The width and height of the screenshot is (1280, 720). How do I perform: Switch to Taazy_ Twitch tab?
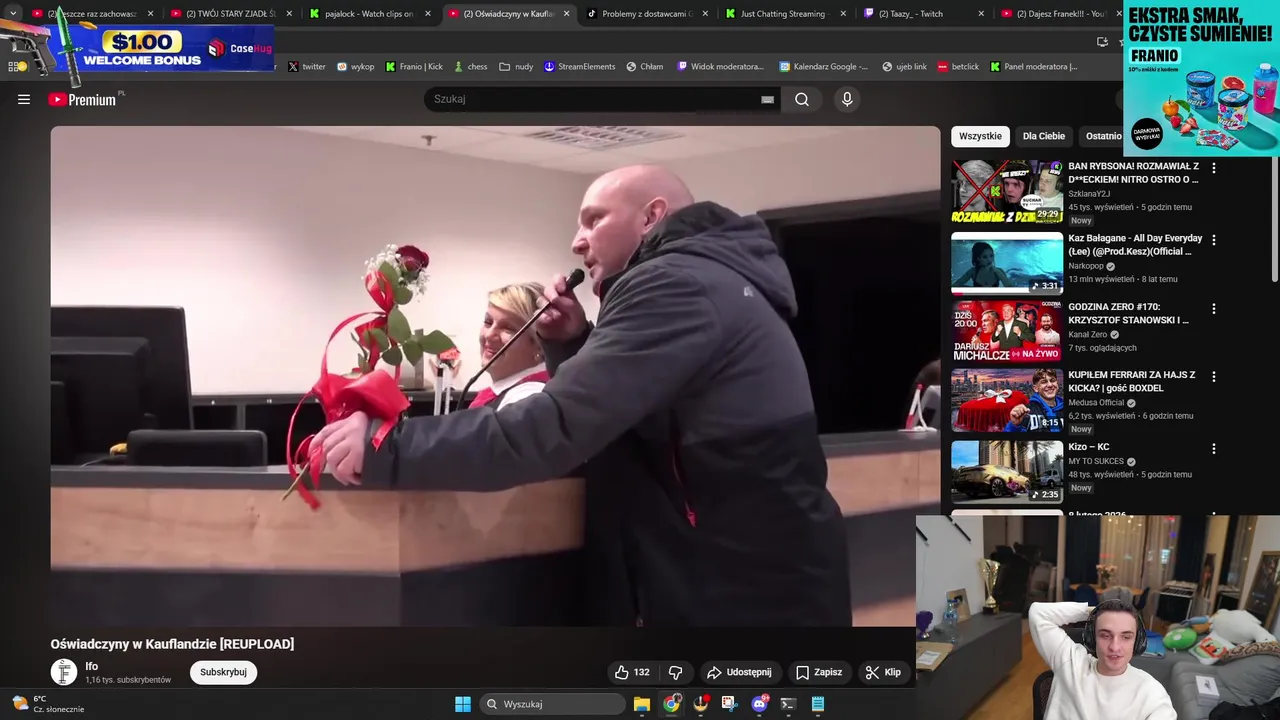pos(923,13)
